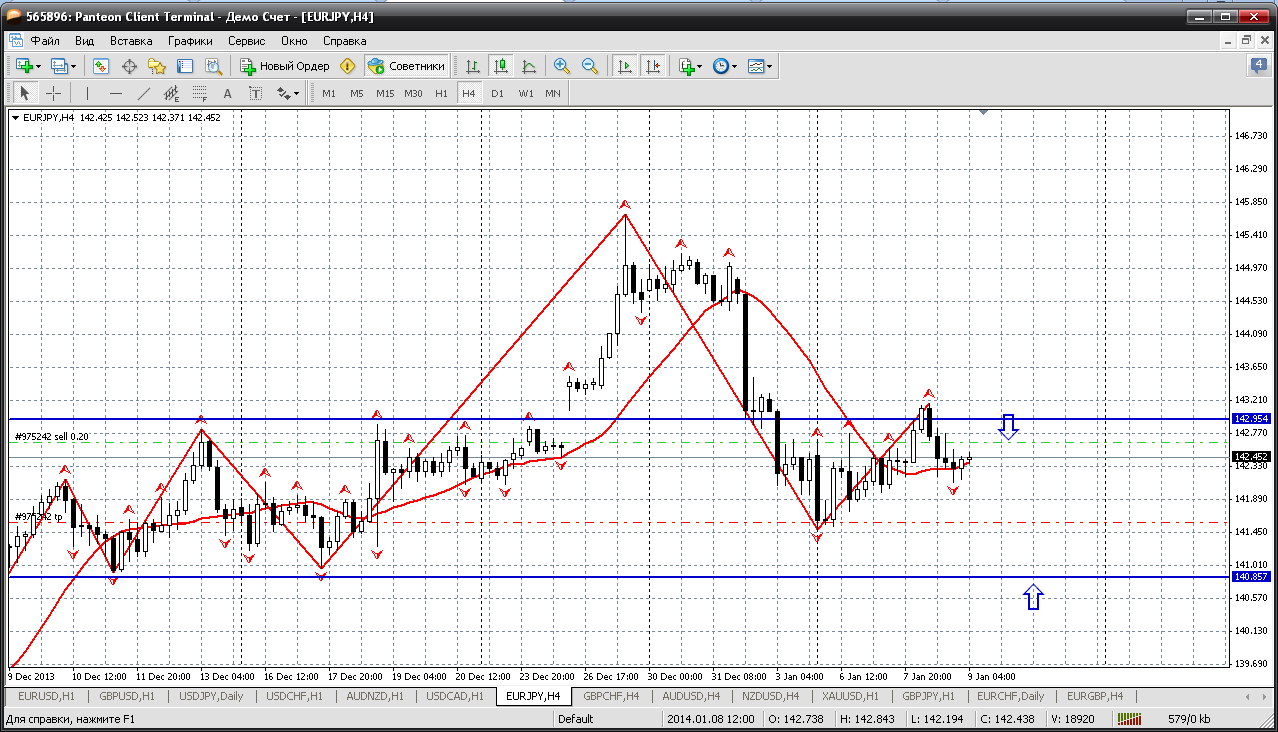Select the equidistant channel tool
Viewport: 1278px width, 732px height.
tap(172, 93)
